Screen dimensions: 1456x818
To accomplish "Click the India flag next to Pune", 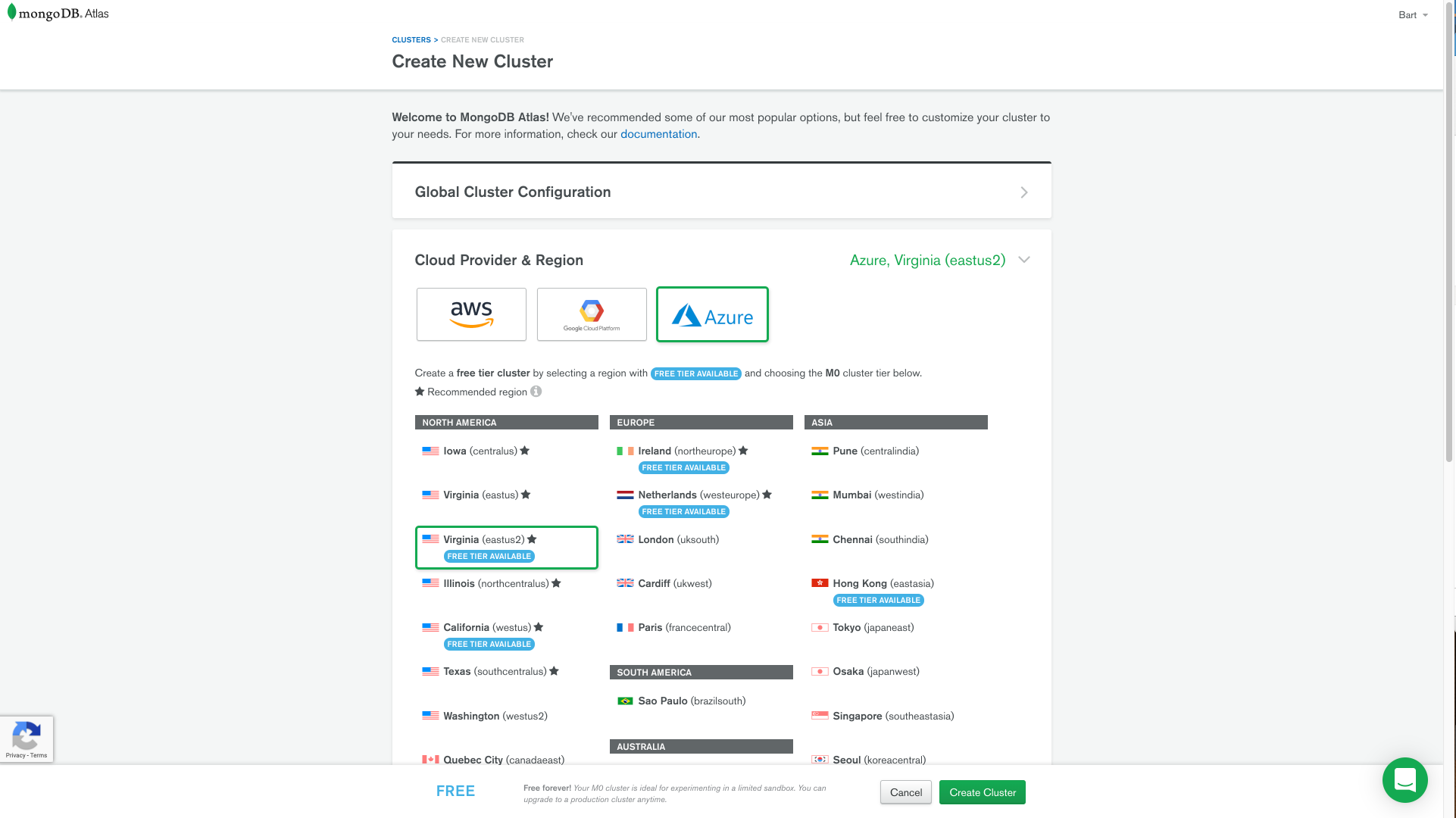I will 820,451.
